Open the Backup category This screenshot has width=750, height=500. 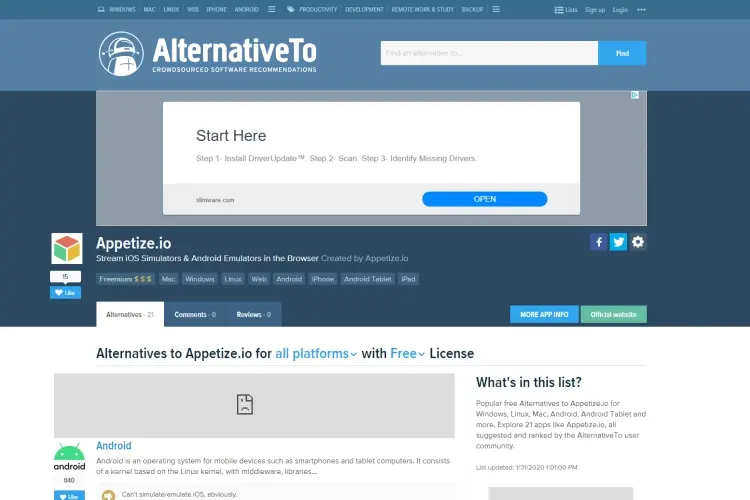click(x=472, y=10)
